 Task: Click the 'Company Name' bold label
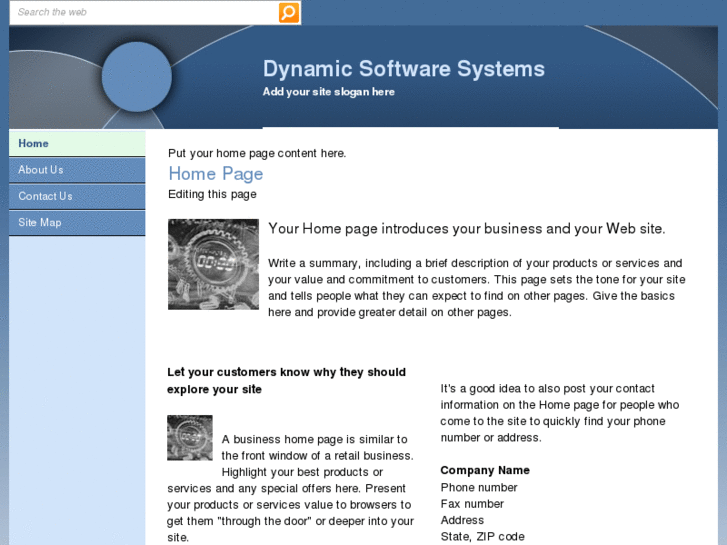(485, 470)
